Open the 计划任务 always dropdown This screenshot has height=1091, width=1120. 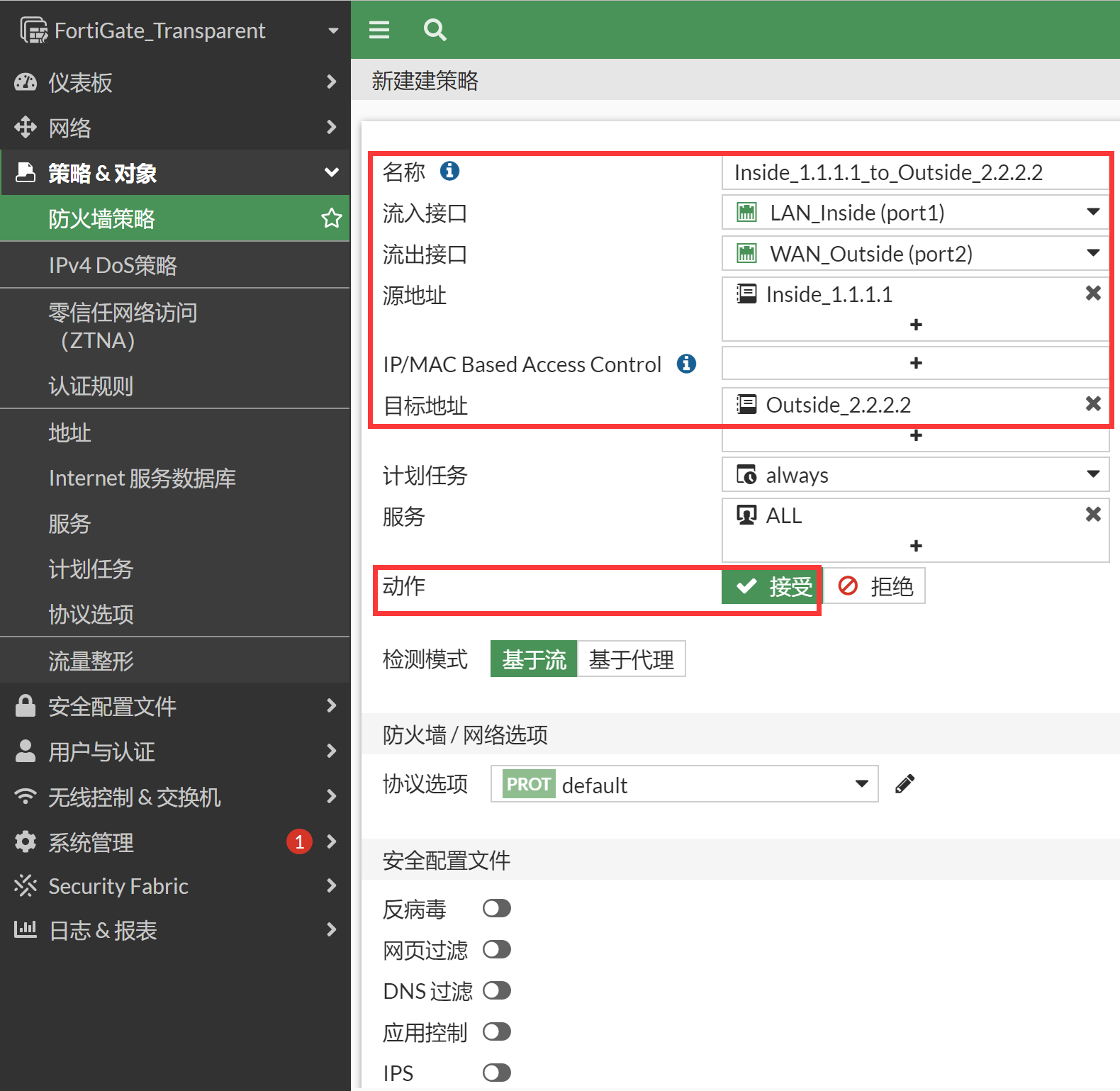tap(914, 475)
